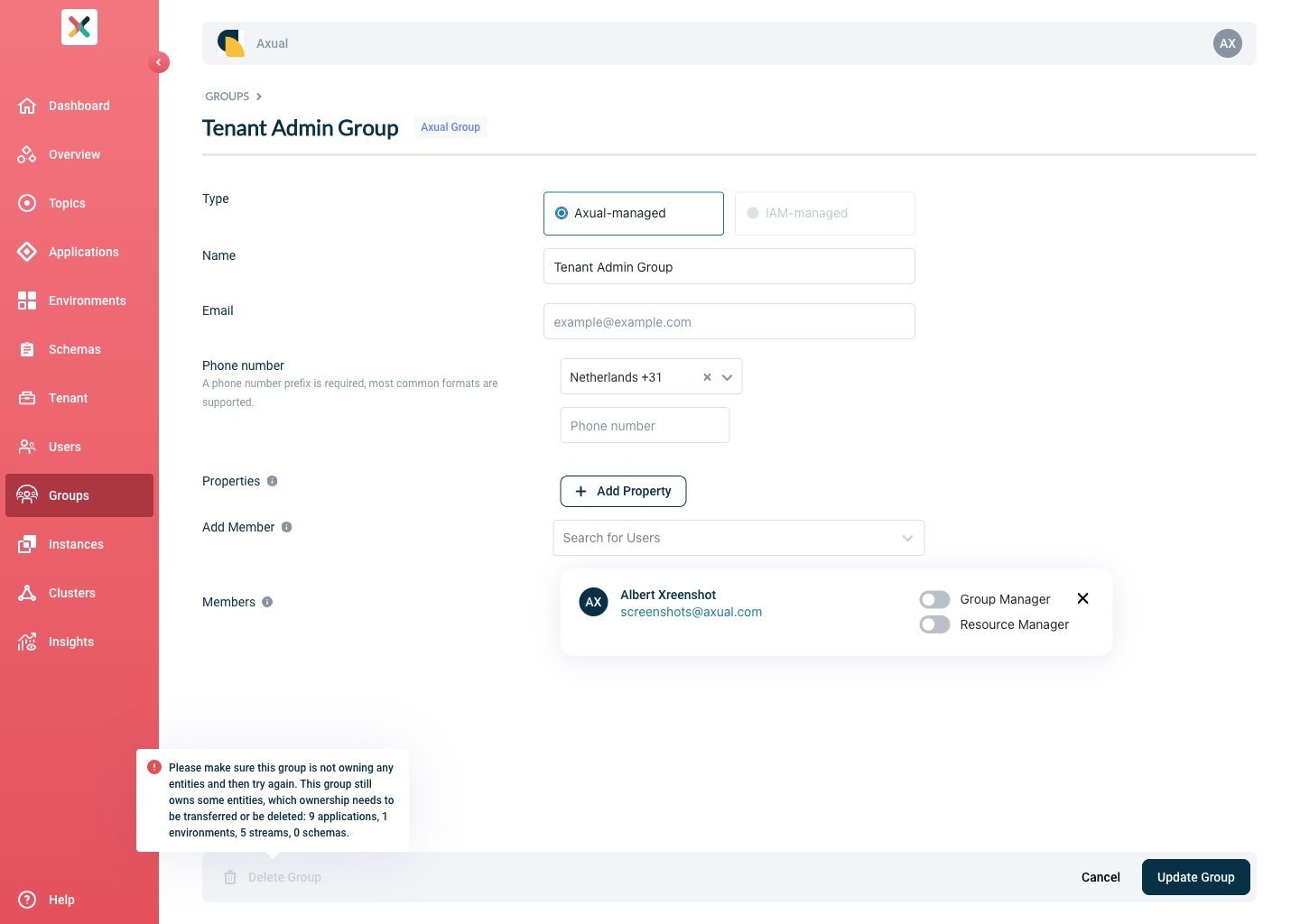The width and height of the screenshot is (1300, 924).
Task: Click the breadcrumb chevron after GROUPS
Action: [x=259, y=97]
